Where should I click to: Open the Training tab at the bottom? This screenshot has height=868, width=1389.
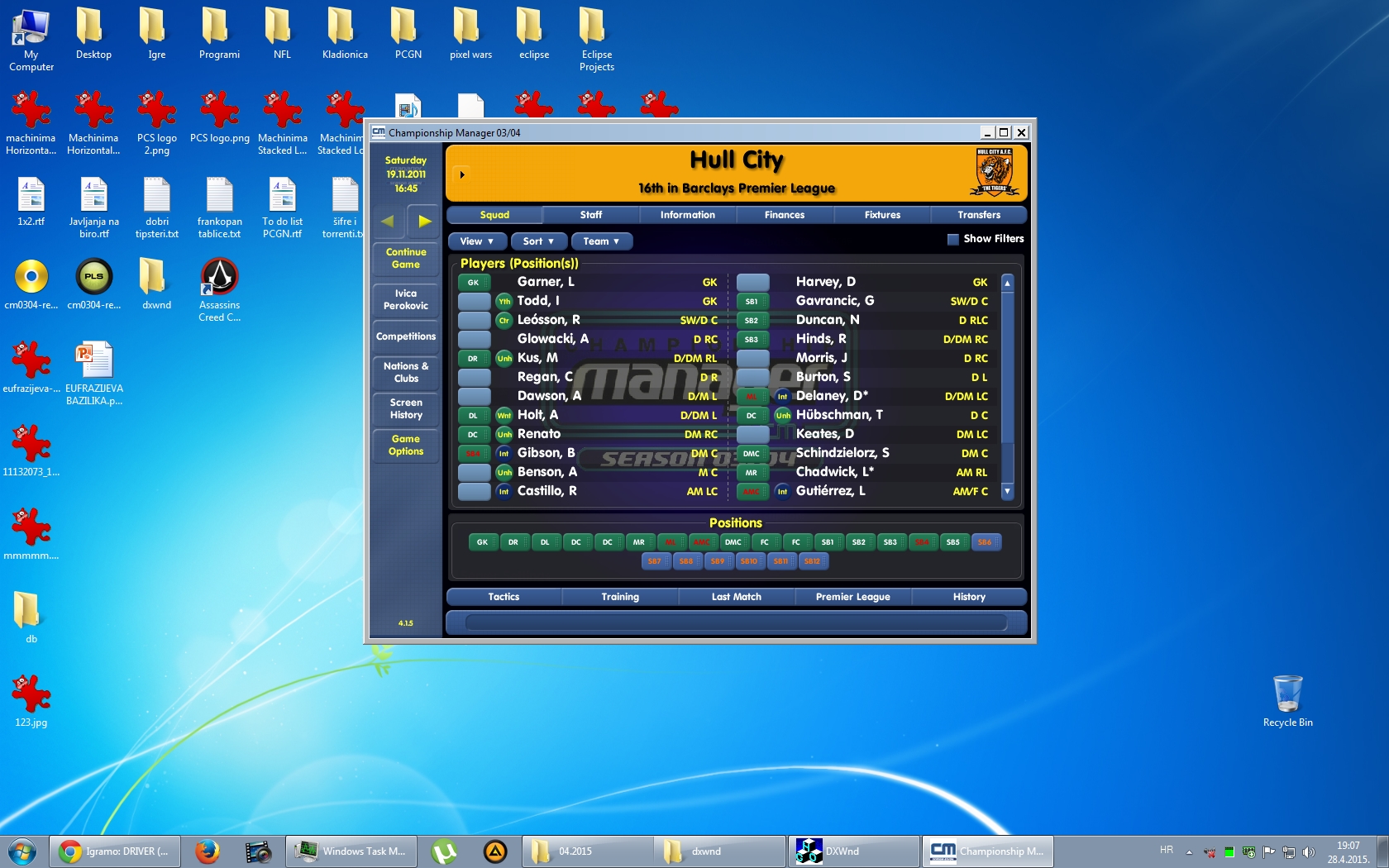(620, 597)
